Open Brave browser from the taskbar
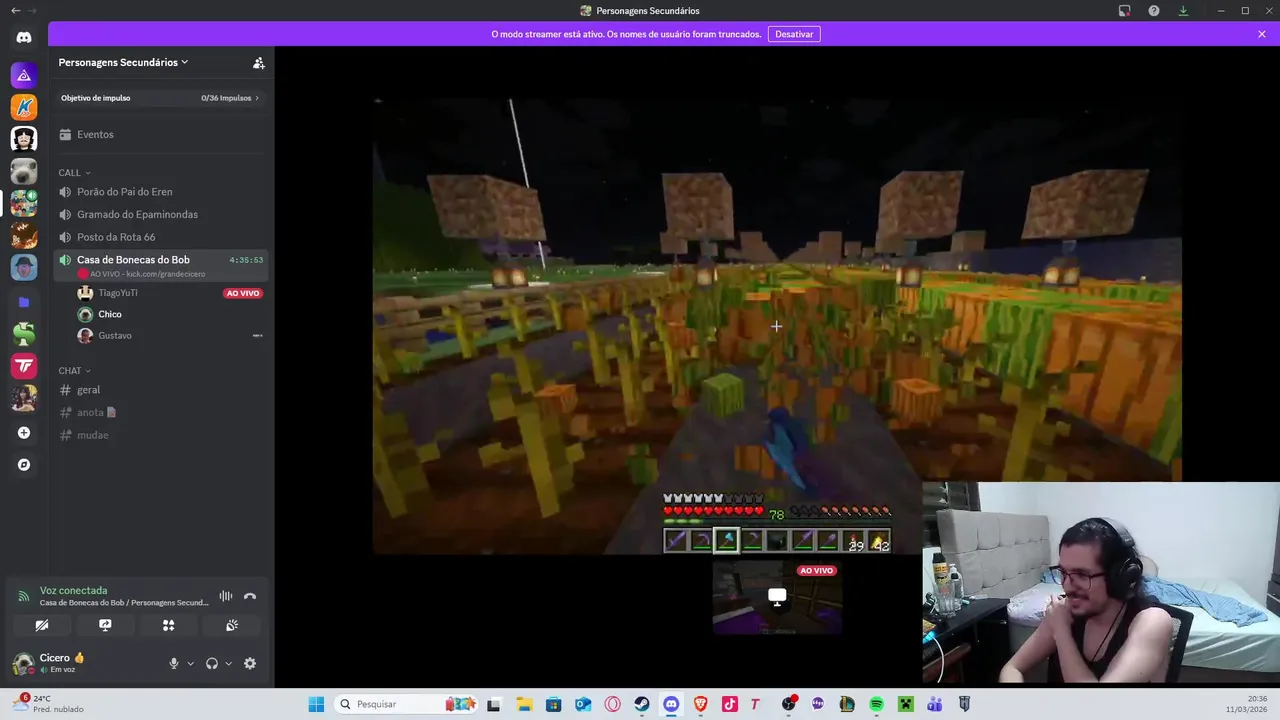The image size is (1280, 720). [700, 704]
